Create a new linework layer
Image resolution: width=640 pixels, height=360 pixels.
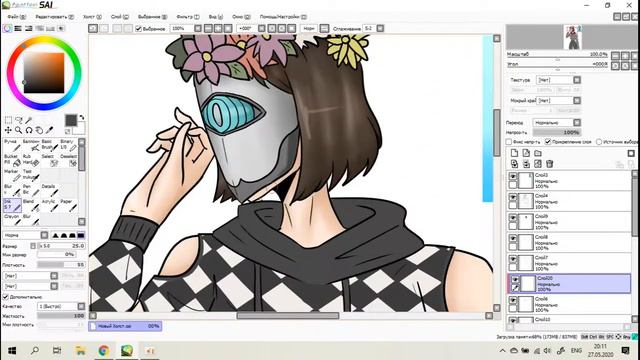[x=526, y=153]
